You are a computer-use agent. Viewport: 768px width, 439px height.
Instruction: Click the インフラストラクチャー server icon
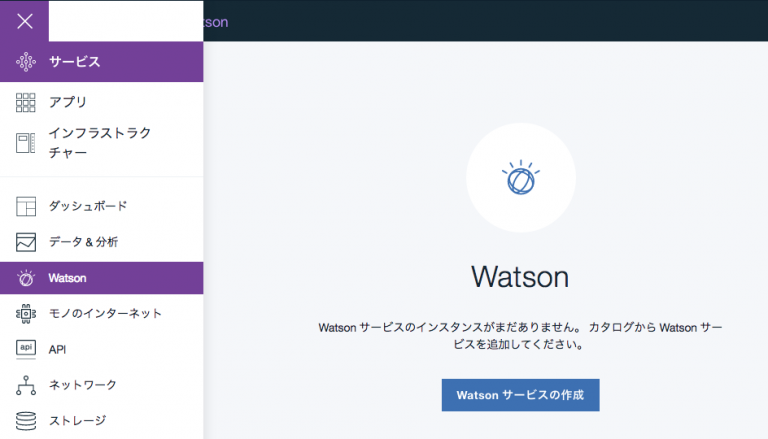(x=25, y=143)
